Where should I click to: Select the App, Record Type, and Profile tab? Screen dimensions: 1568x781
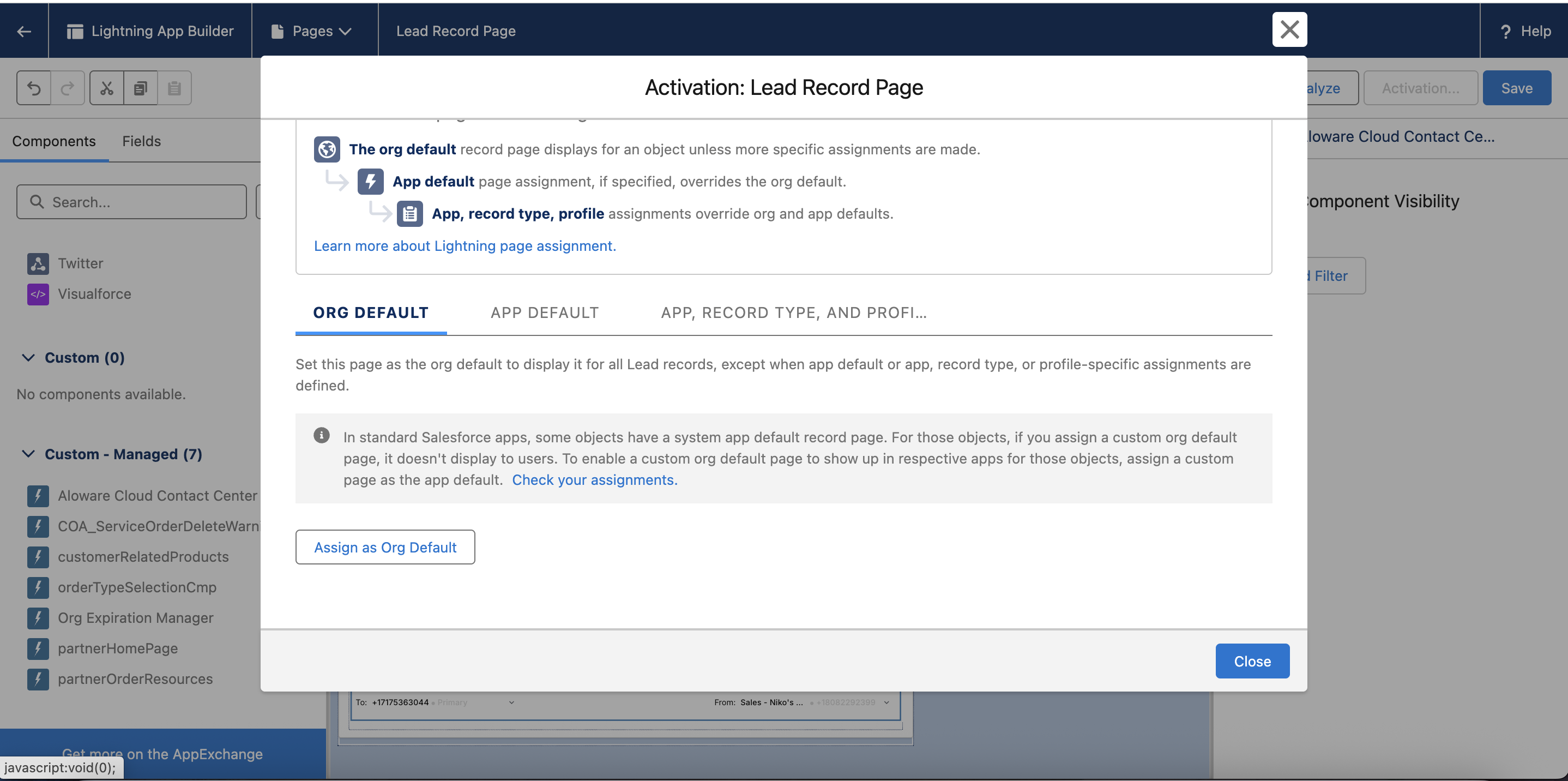tap(794, 313)
